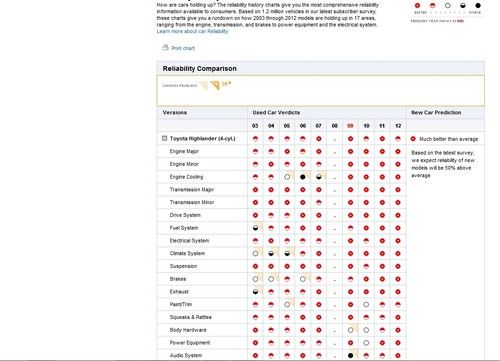Click Body Hardware 09 open rating circle

click(350, 330)
